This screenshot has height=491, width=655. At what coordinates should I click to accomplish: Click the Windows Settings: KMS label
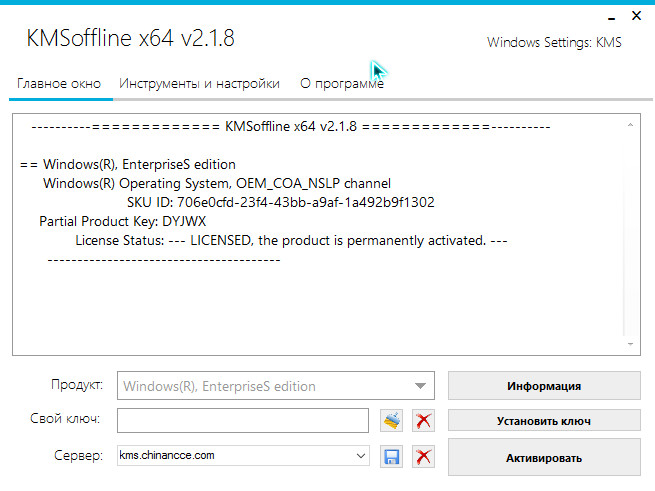pos(554,43)
